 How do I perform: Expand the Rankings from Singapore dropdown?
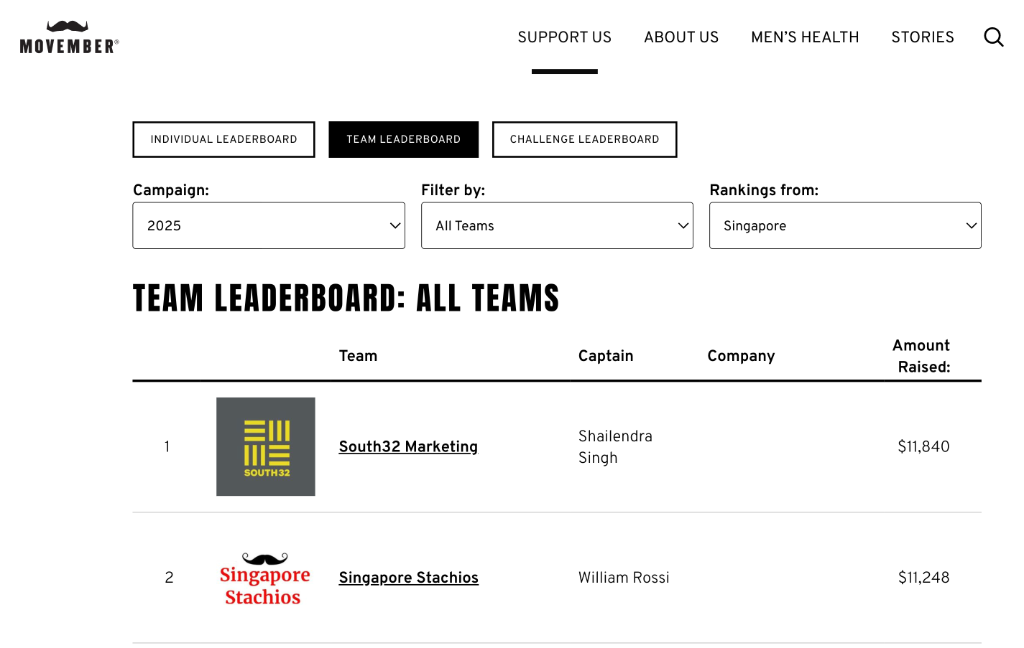[845, 226]
